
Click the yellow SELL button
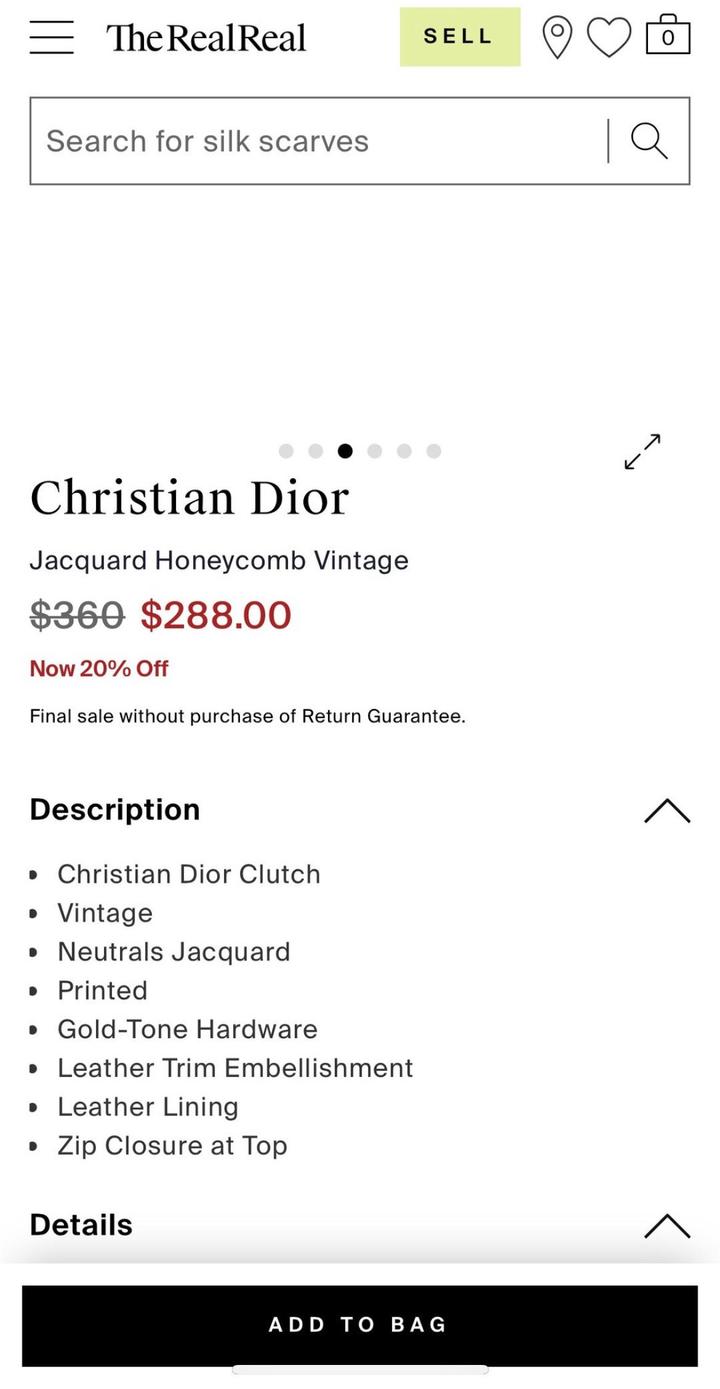[459, 37]
